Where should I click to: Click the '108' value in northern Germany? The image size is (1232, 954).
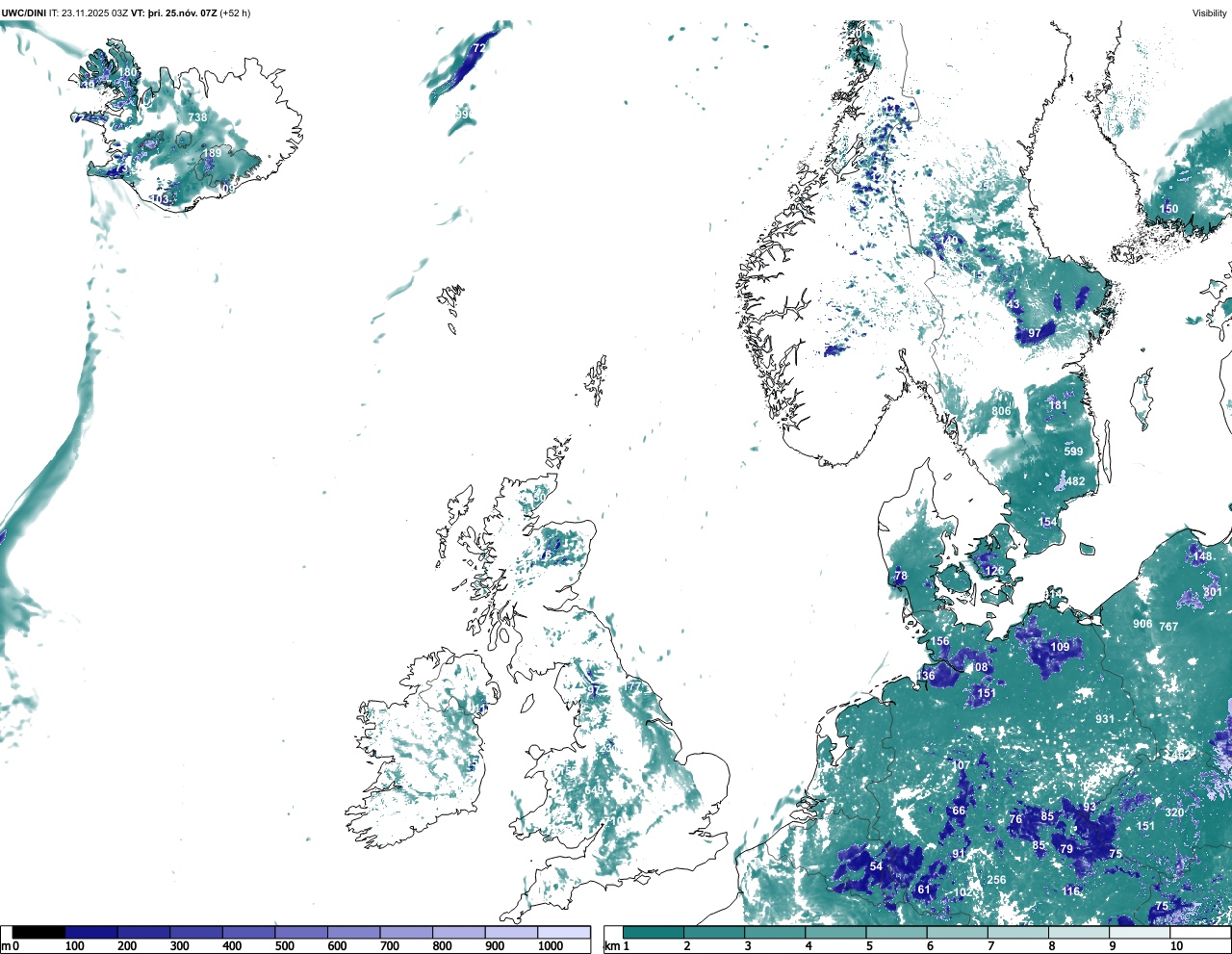pyautogui.click(x=978, y=667)
